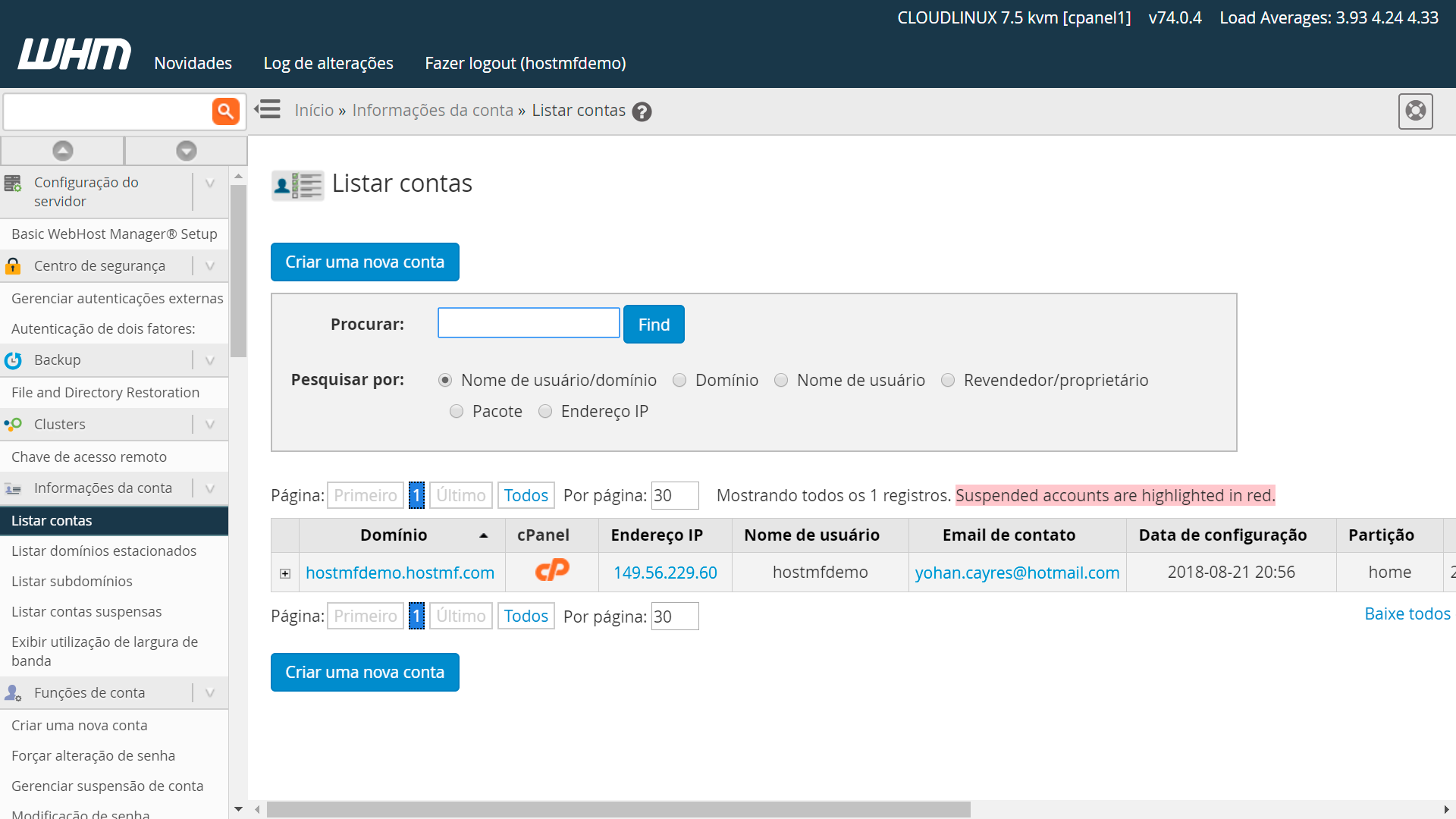Select the Domínio radio option
Screen dimensions: 1456x819
(679, 381)
